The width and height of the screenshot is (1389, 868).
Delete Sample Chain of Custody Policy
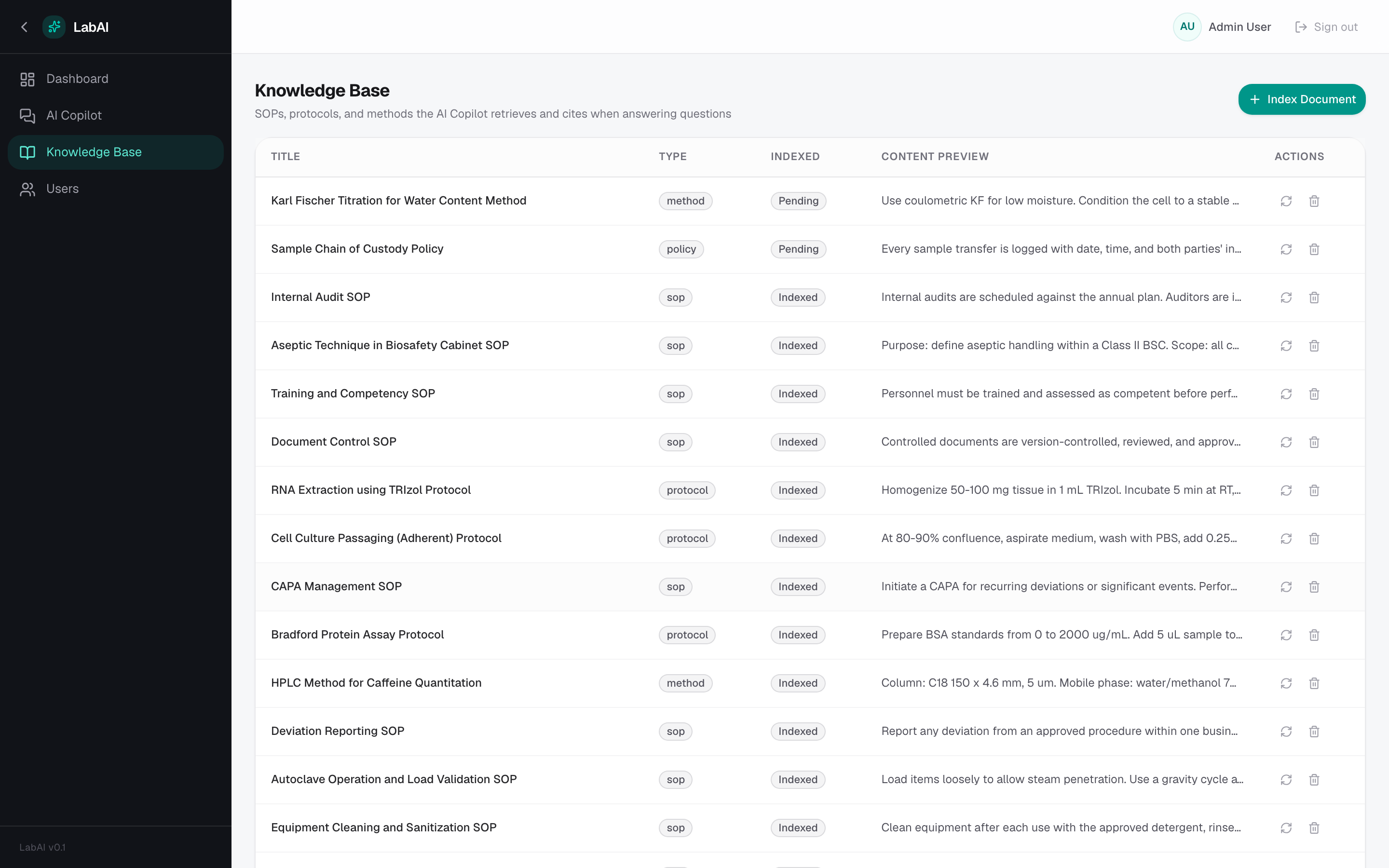[1314, 249]
